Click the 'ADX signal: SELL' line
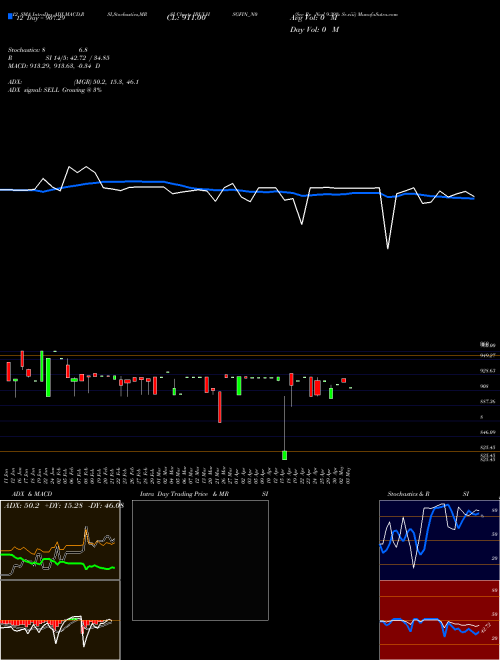 35,90
